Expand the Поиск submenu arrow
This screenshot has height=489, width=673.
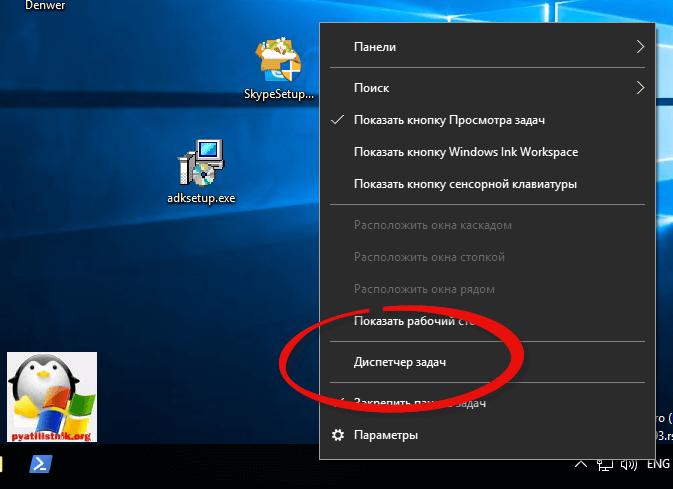pos(639,88)
